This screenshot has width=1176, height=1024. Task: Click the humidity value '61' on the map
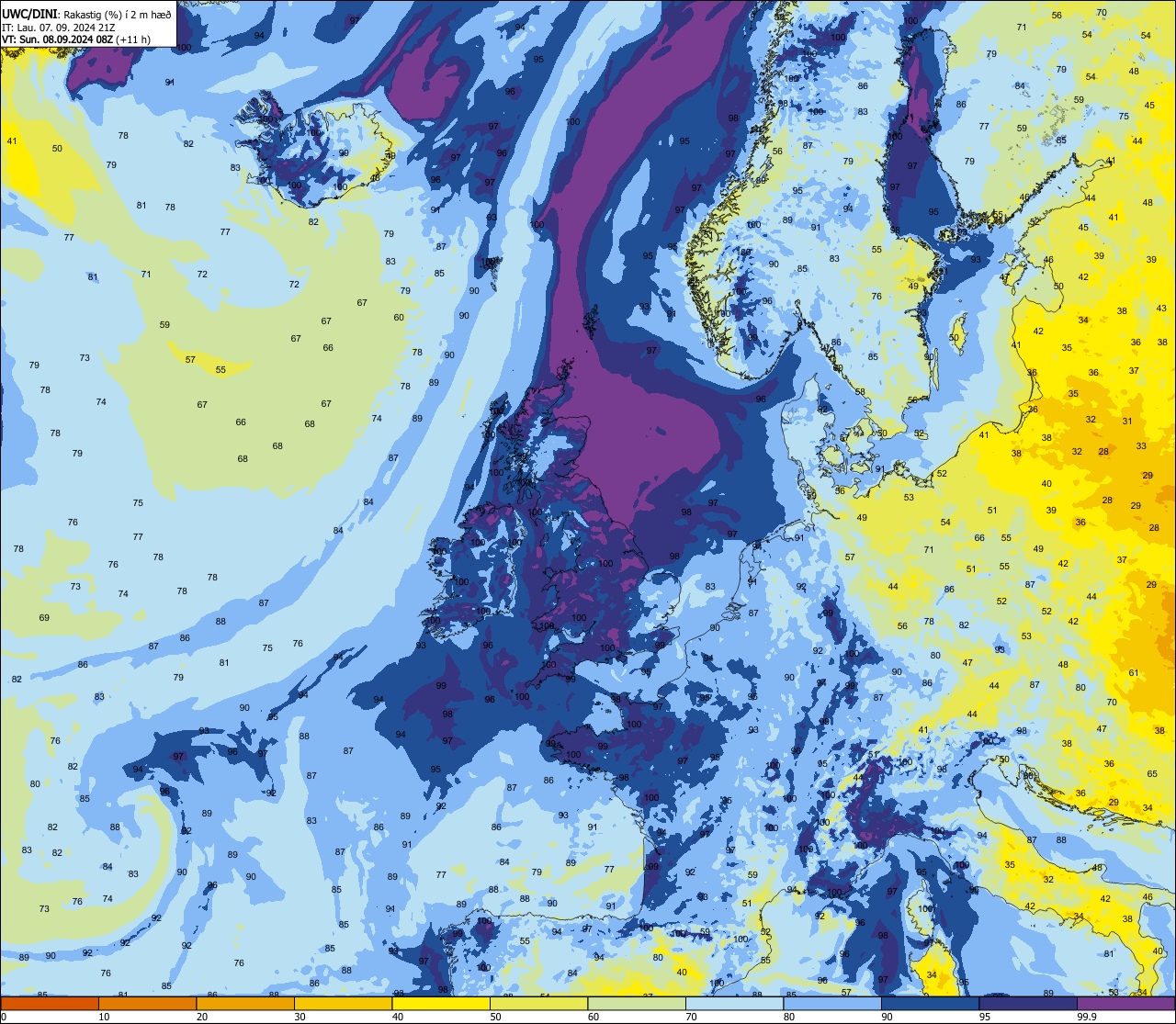[1134, 672]
